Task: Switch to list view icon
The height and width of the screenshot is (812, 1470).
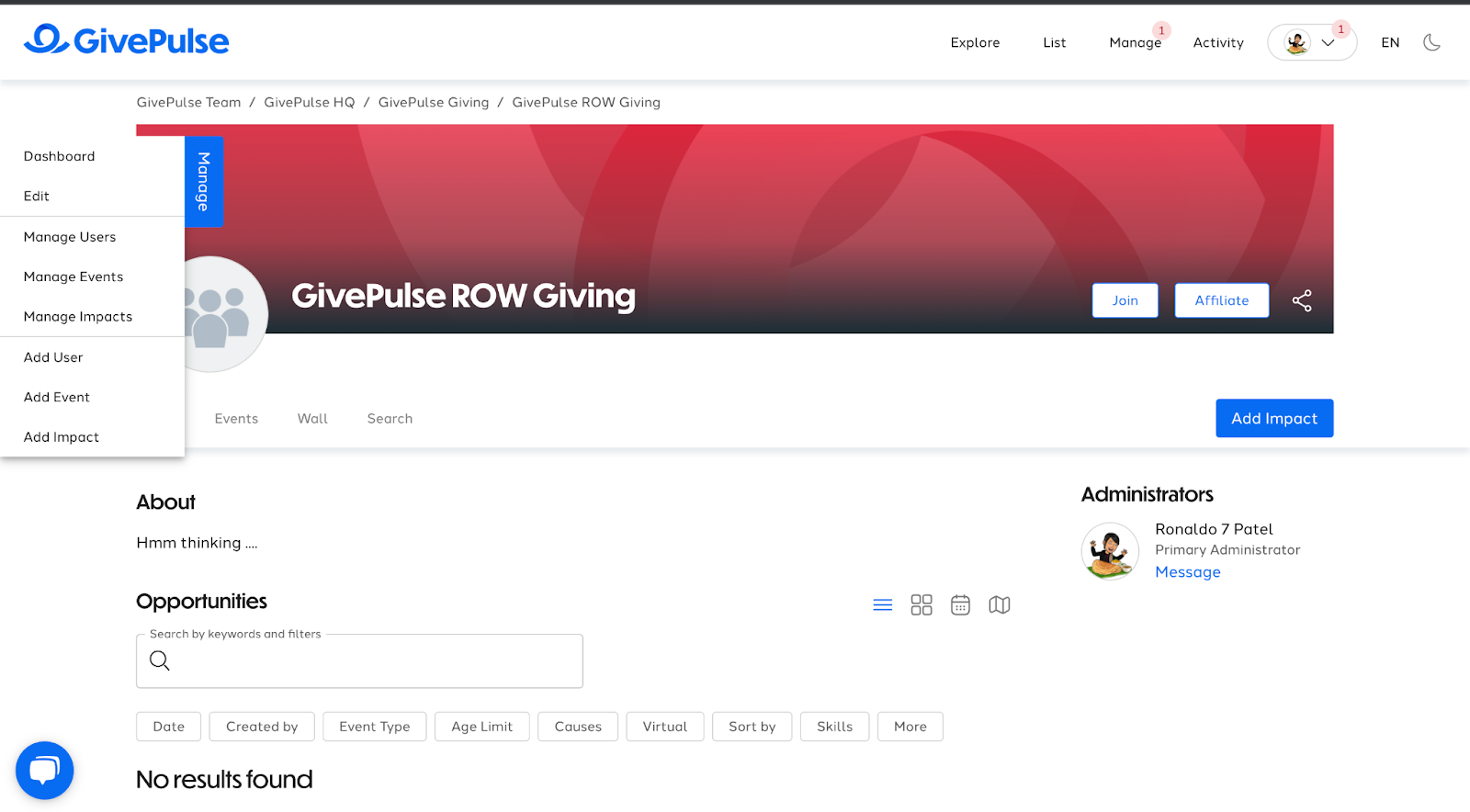Action: (x=883, y=605)
